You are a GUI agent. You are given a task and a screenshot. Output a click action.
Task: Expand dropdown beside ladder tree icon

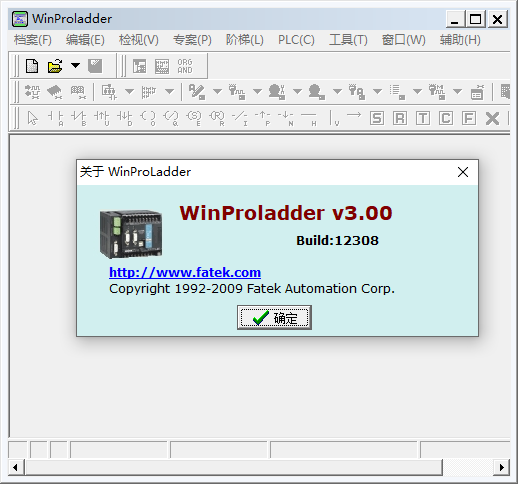point(129,91)
